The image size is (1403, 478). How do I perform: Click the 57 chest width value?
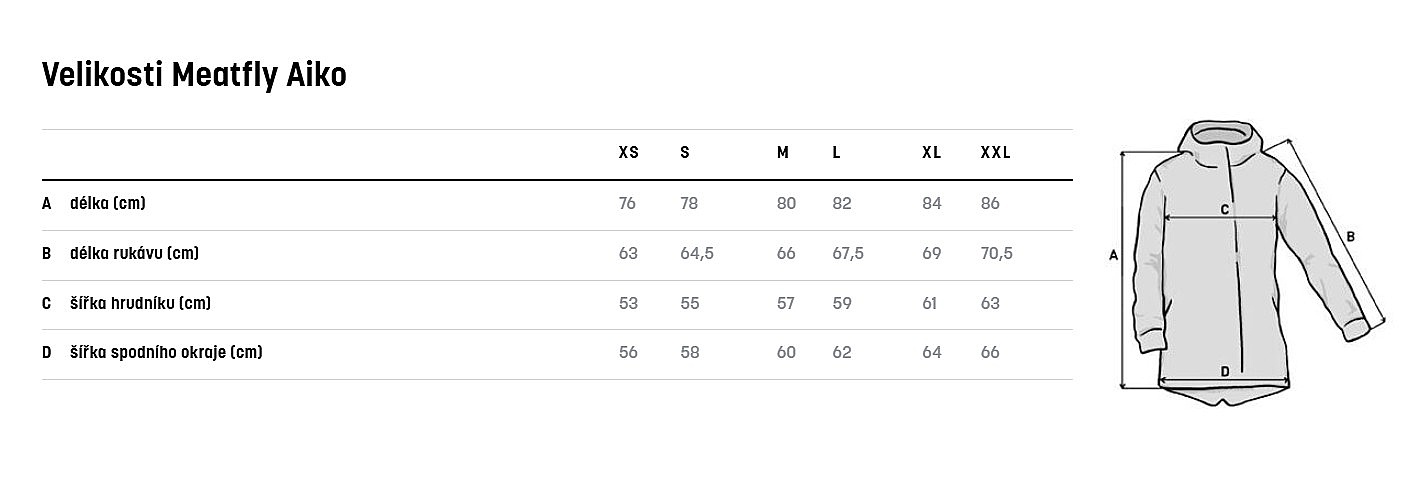(x=786, y=303)
